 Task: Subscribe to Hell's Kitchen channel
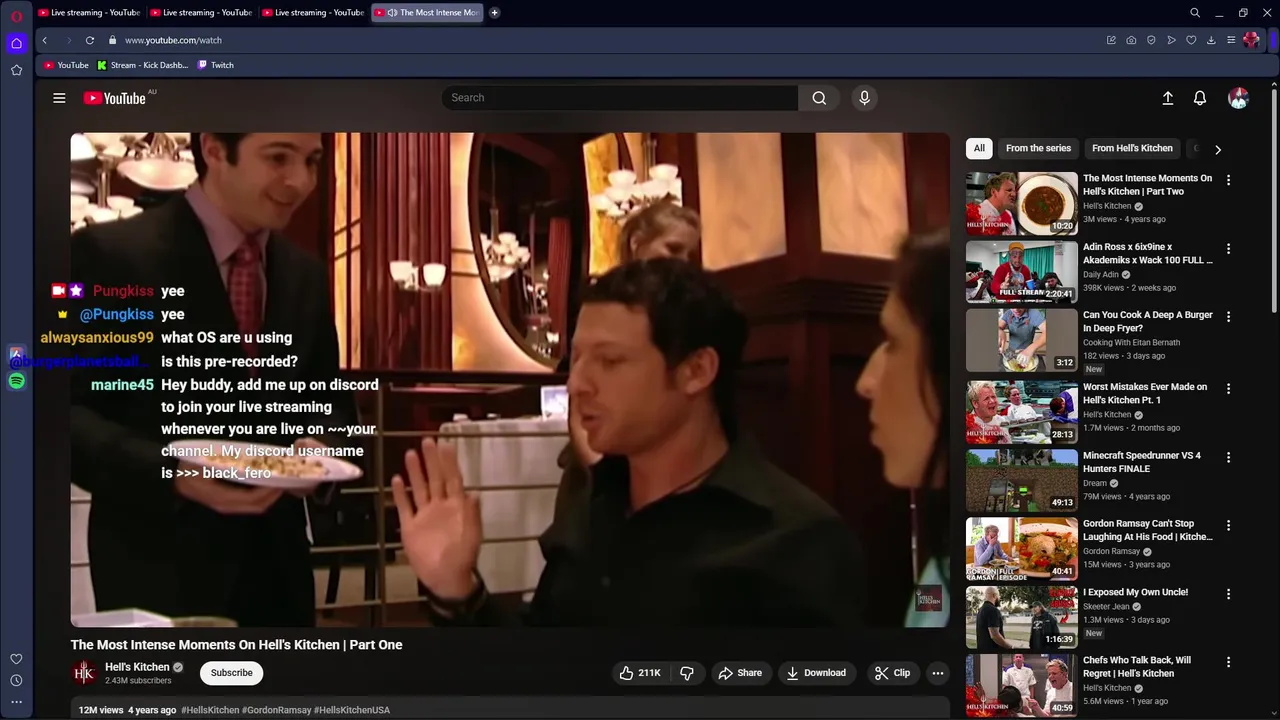click(x=231, y=673)
